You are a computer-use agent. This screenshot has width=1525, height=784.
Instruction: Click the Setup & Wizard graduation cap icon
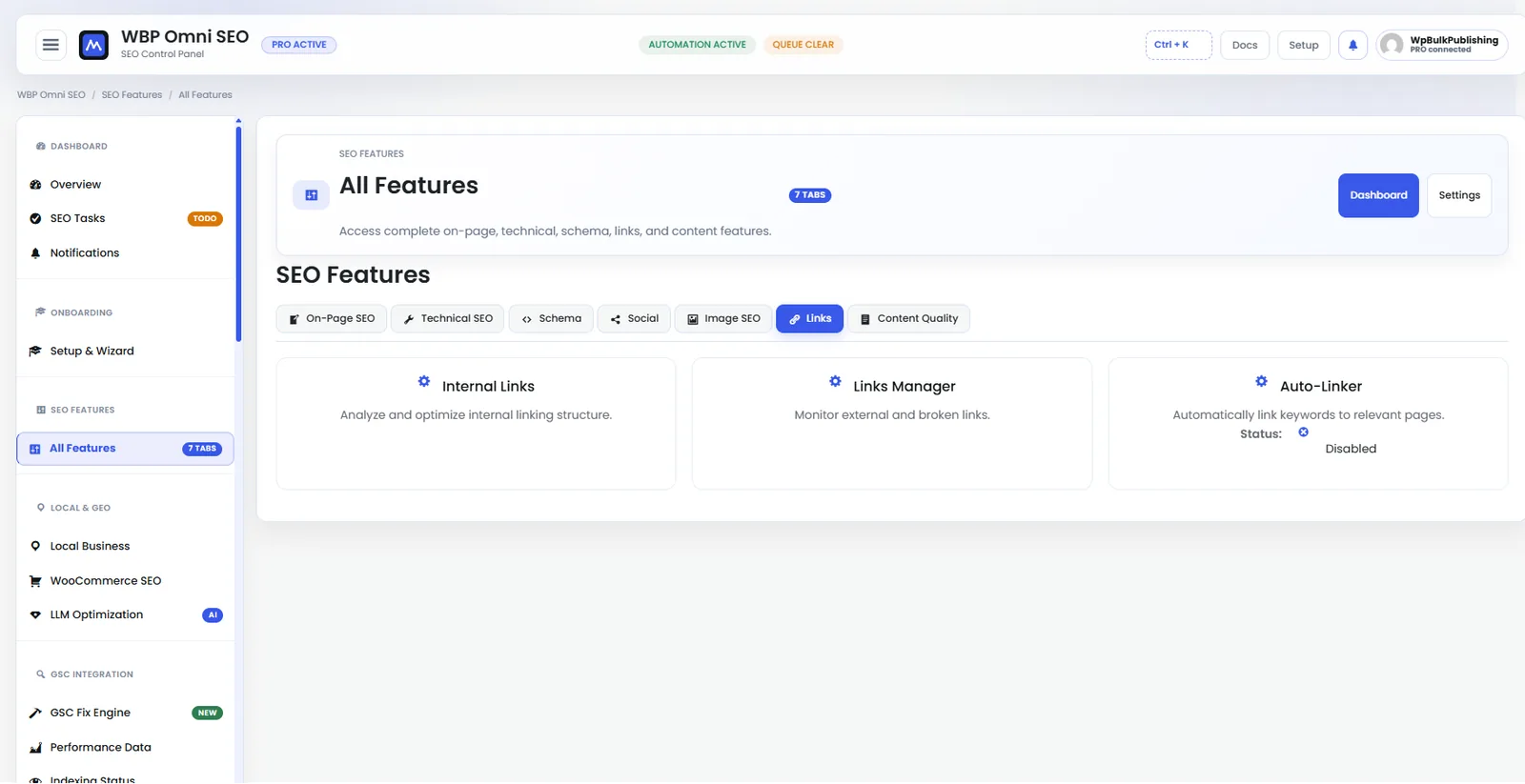(x=35, y=352)
